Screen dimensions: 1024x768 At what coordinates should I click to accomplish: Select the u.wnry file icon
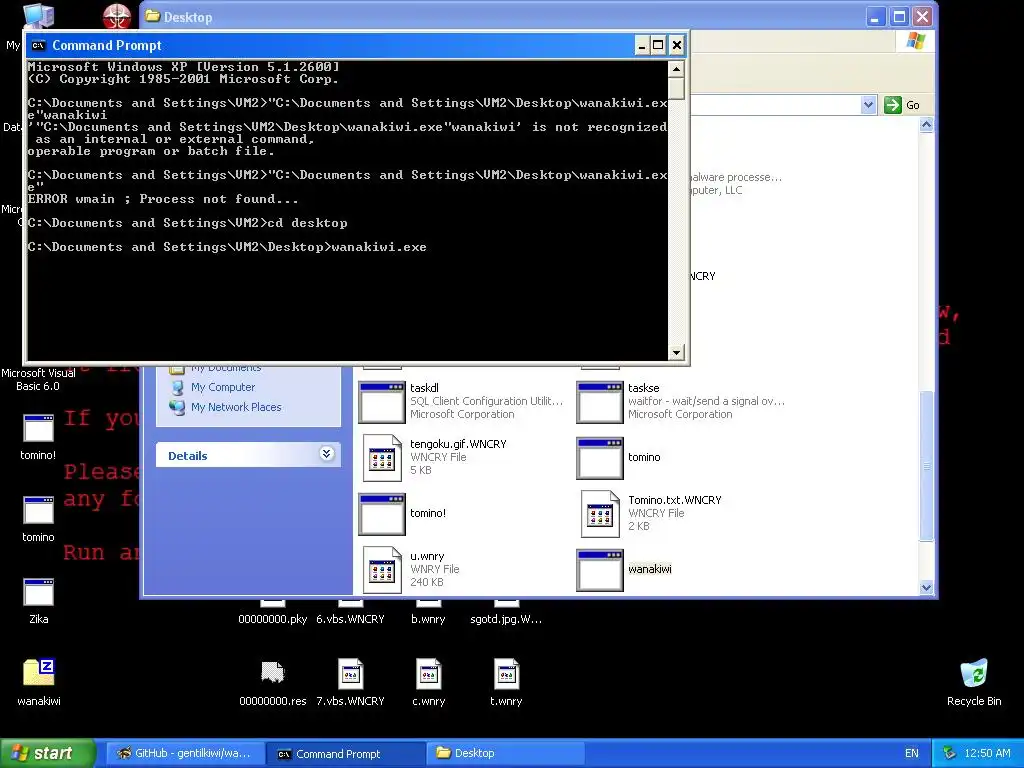click(x=381, y=570)
